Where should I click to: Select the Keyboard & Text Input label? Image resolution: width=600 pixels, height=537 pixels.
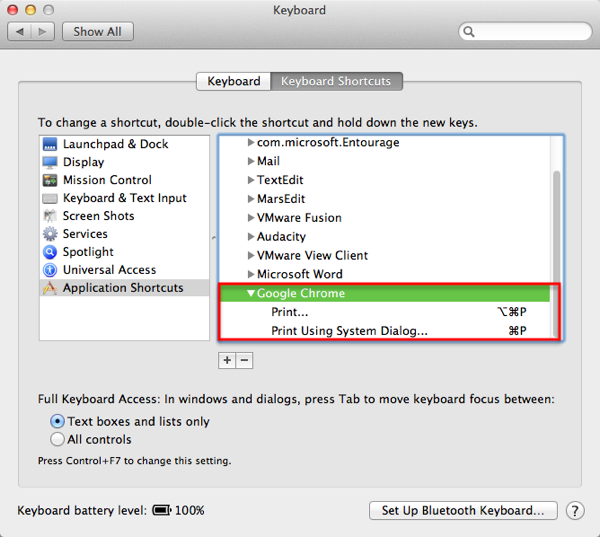[125, 198]
